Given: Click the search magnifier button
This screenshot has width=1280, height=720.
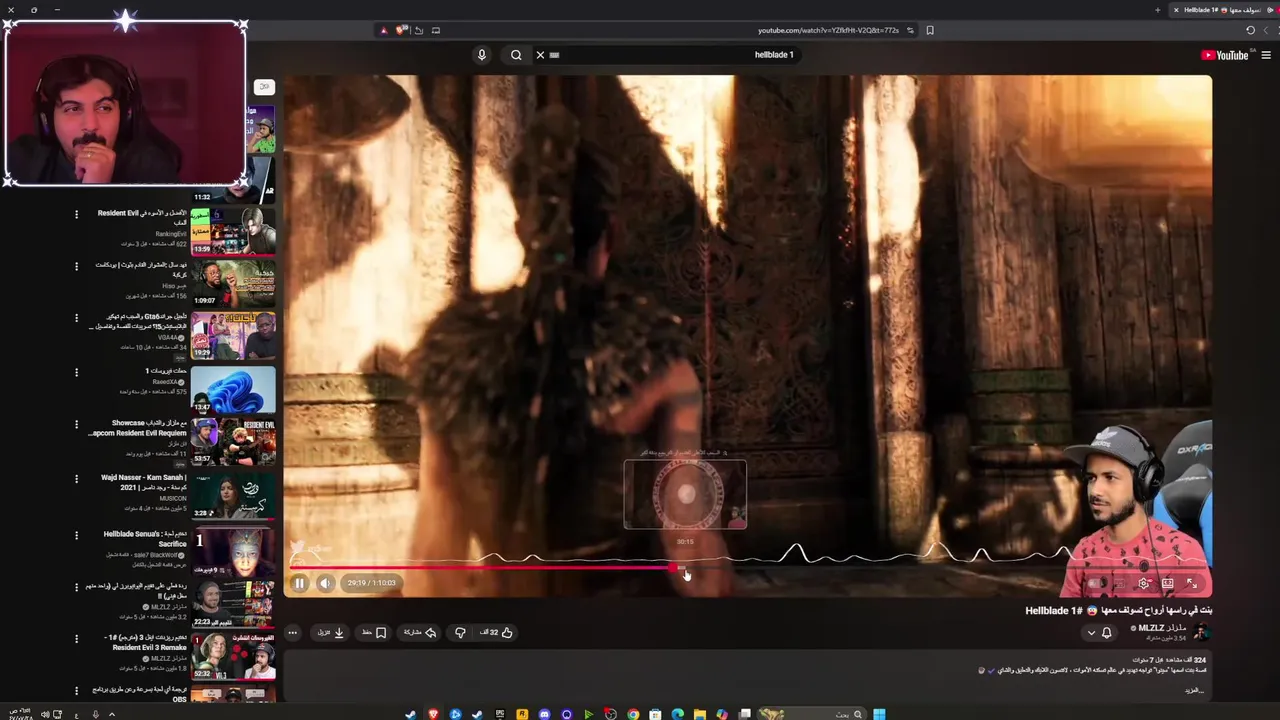Looking at the screenshot, I should tap(516, 55).
